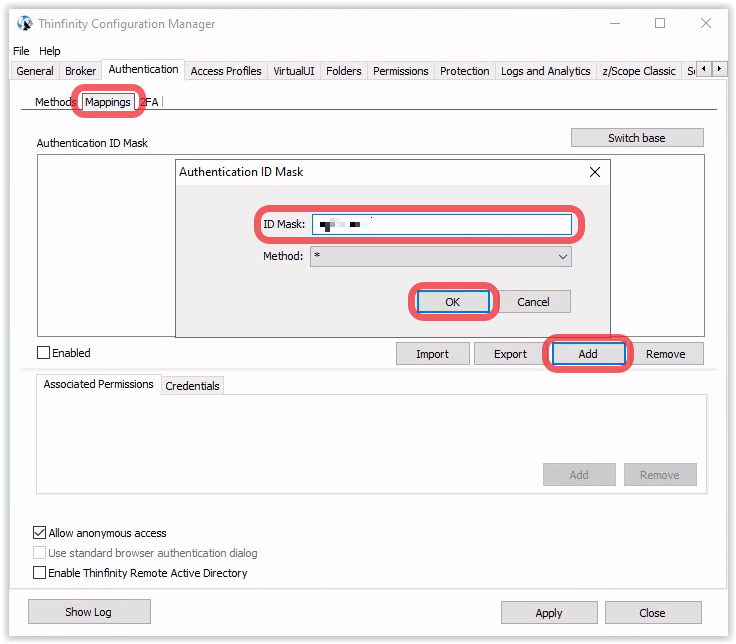Image resolution: width=736 pixels, height=644 pixels.
Task: Click the Close button at bottom
Action: tap(653, 613)
